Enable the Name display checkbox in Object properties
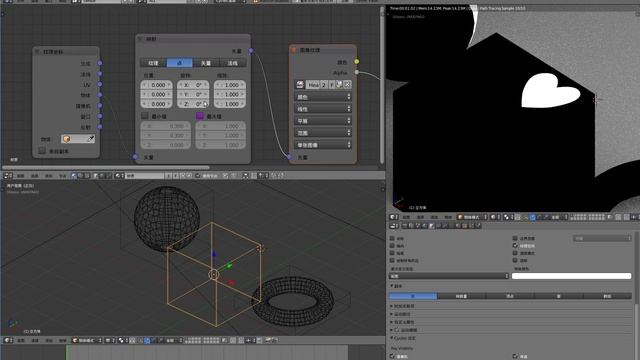This screenshot has height=360, width=640. click(392, 238)
